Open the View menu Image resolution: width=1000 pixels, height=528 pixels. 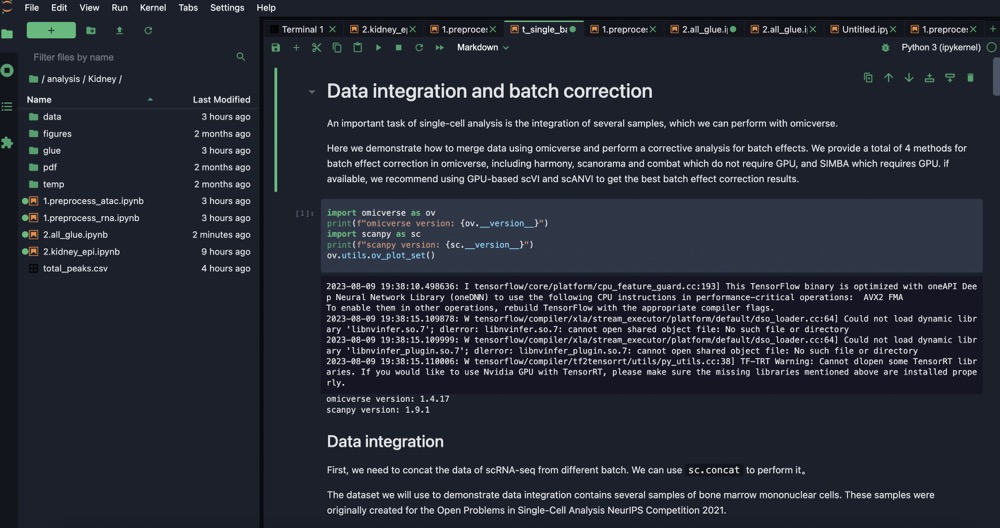89,8
